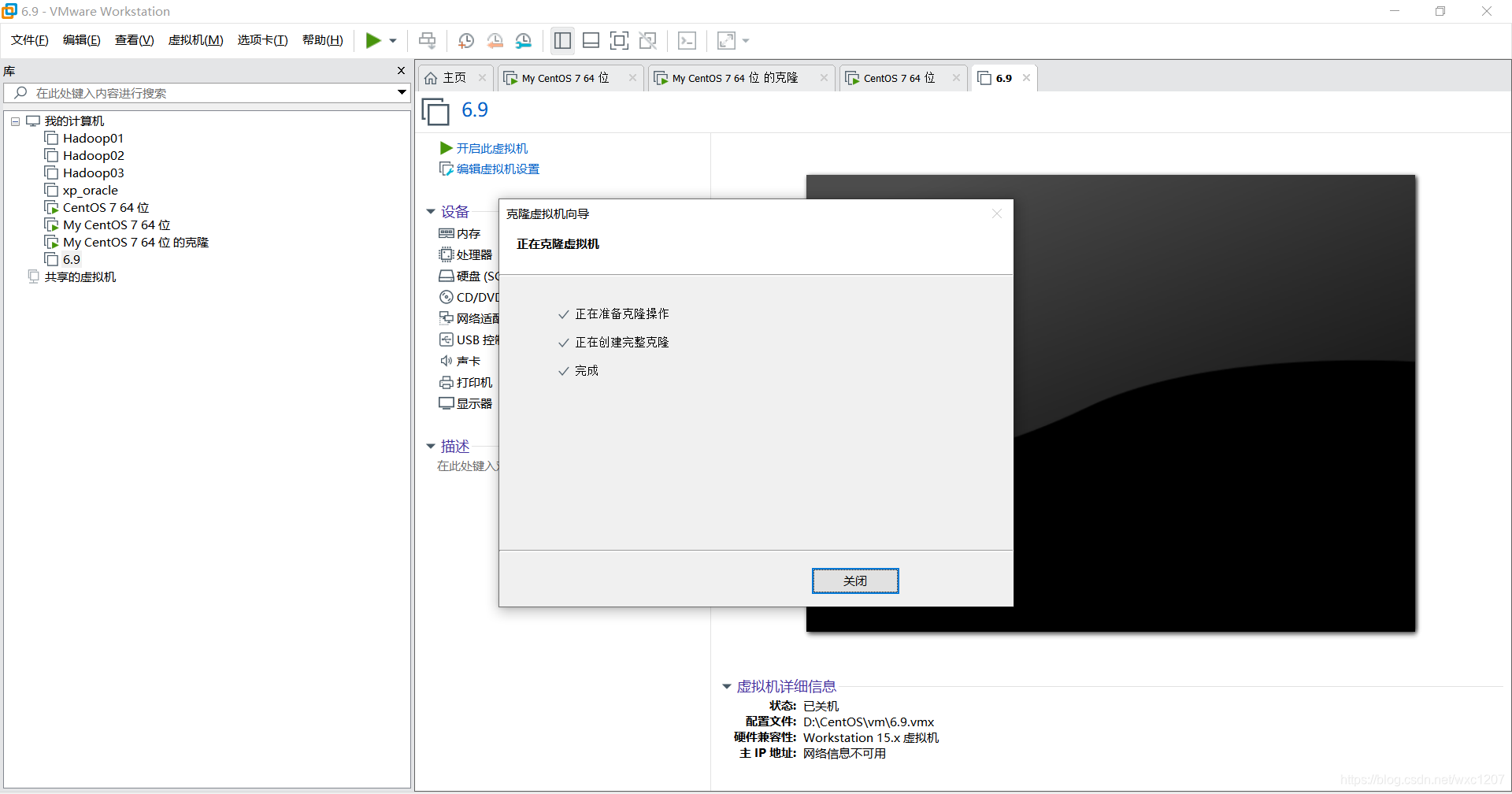
Task: Toggle the library sidebar view icon
Action: (x=562, y=41)
